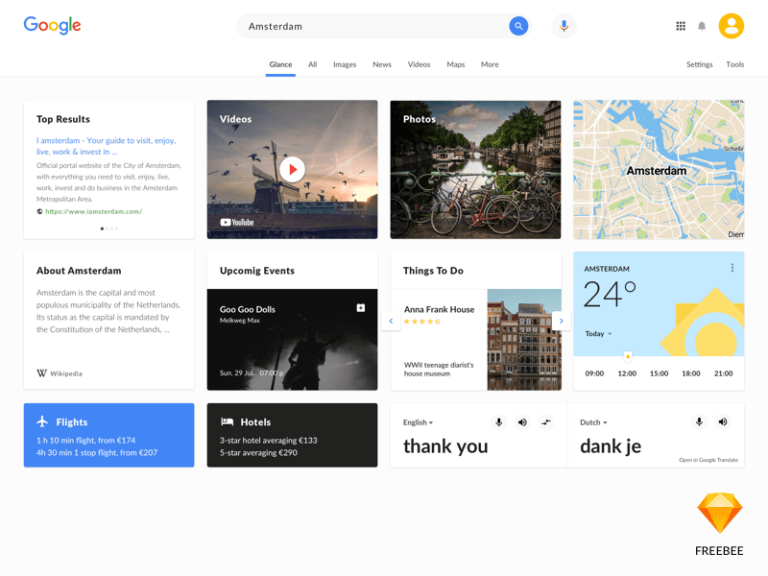Expand the Dutch language dropdown
The width and height of the screenshot is (768, 576).
[x=593, y=422]
